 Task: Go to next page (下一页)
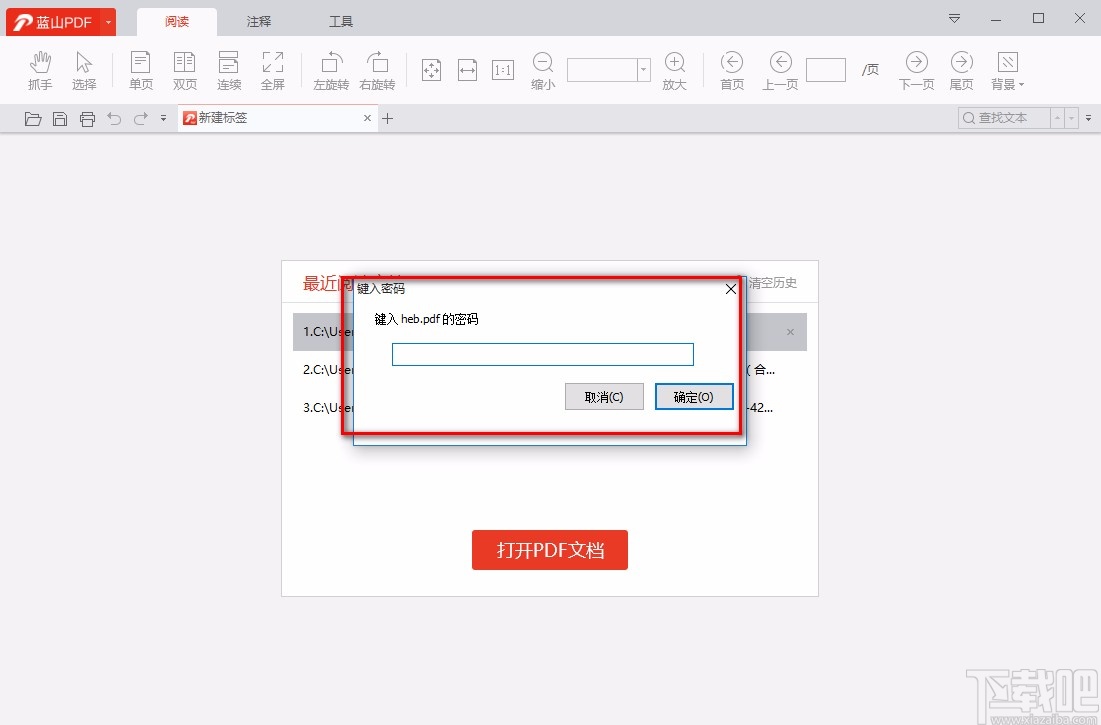(x=916, y=70)
